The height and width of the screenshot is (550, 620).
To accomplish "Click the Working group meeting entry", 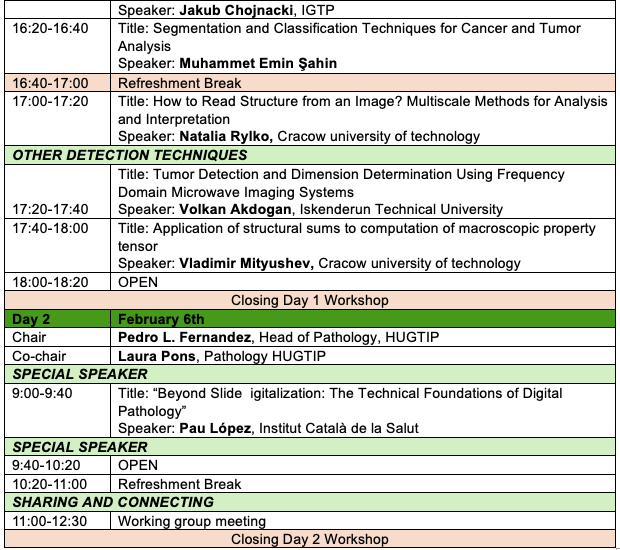I will (192, 521).
